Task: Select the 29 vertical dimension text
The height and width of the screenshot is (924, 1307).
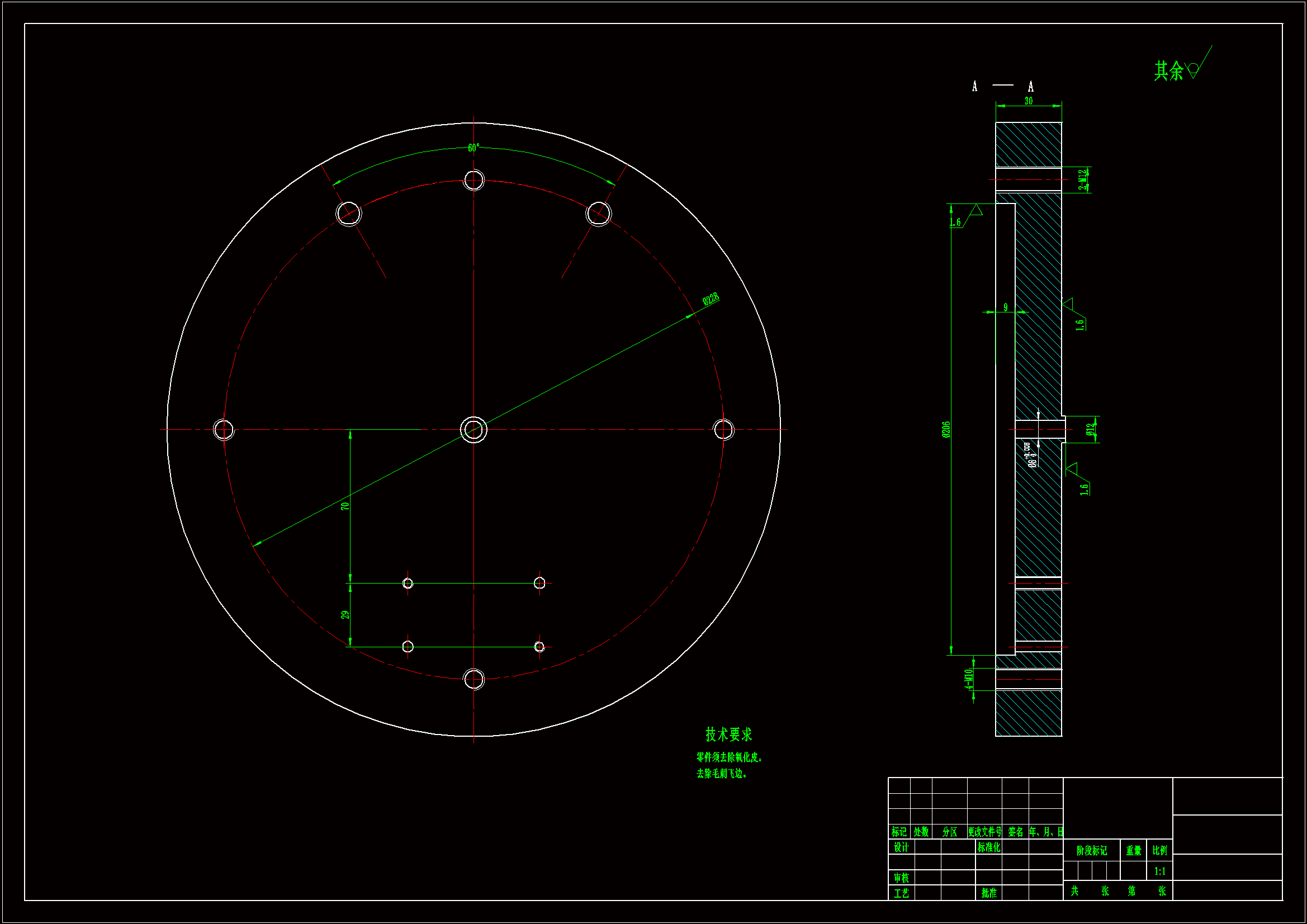Action: pyautogui.click(x=345, y=615)
